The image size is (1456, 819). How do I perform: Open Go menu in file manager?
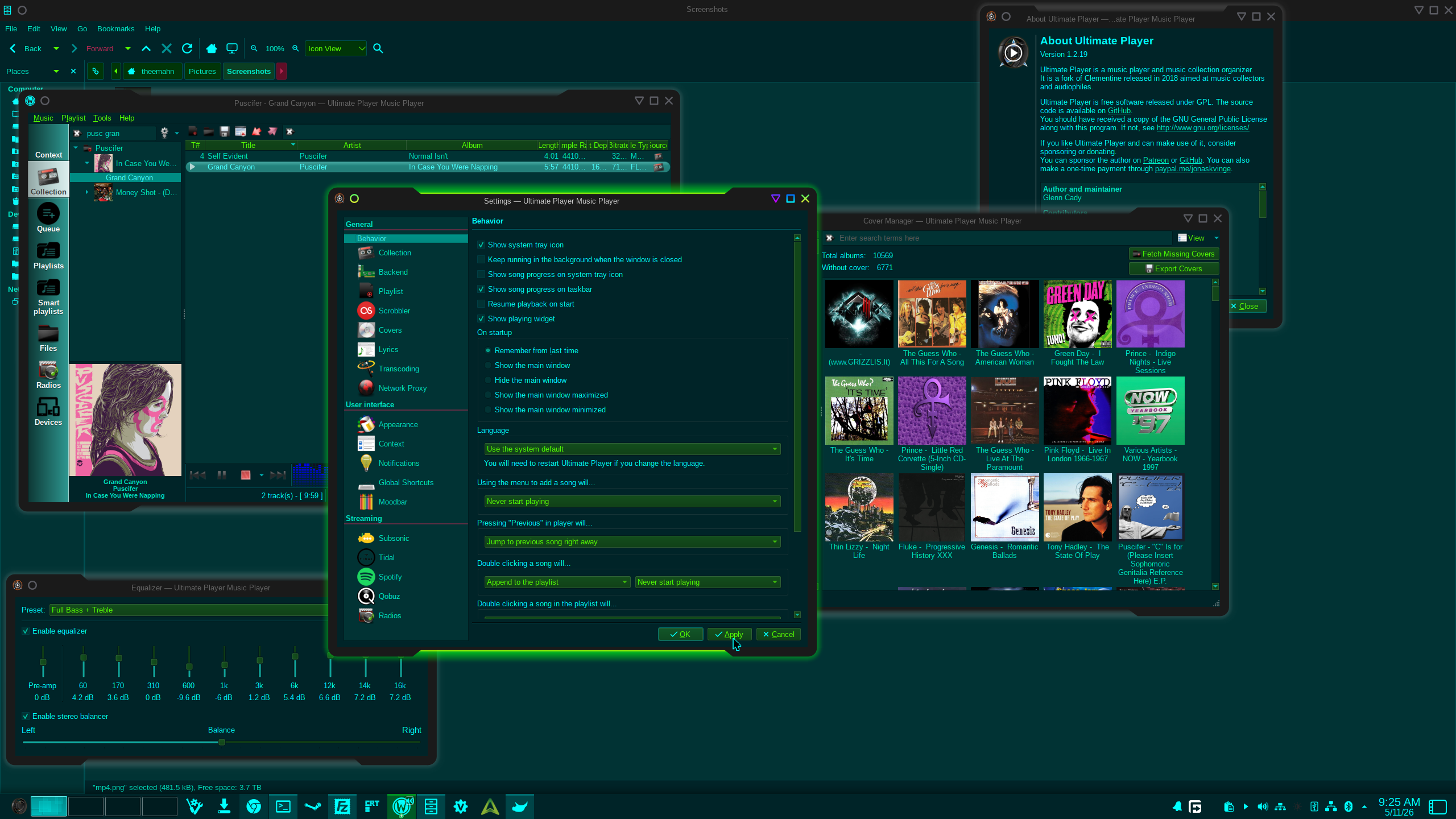tap(82, 28)
